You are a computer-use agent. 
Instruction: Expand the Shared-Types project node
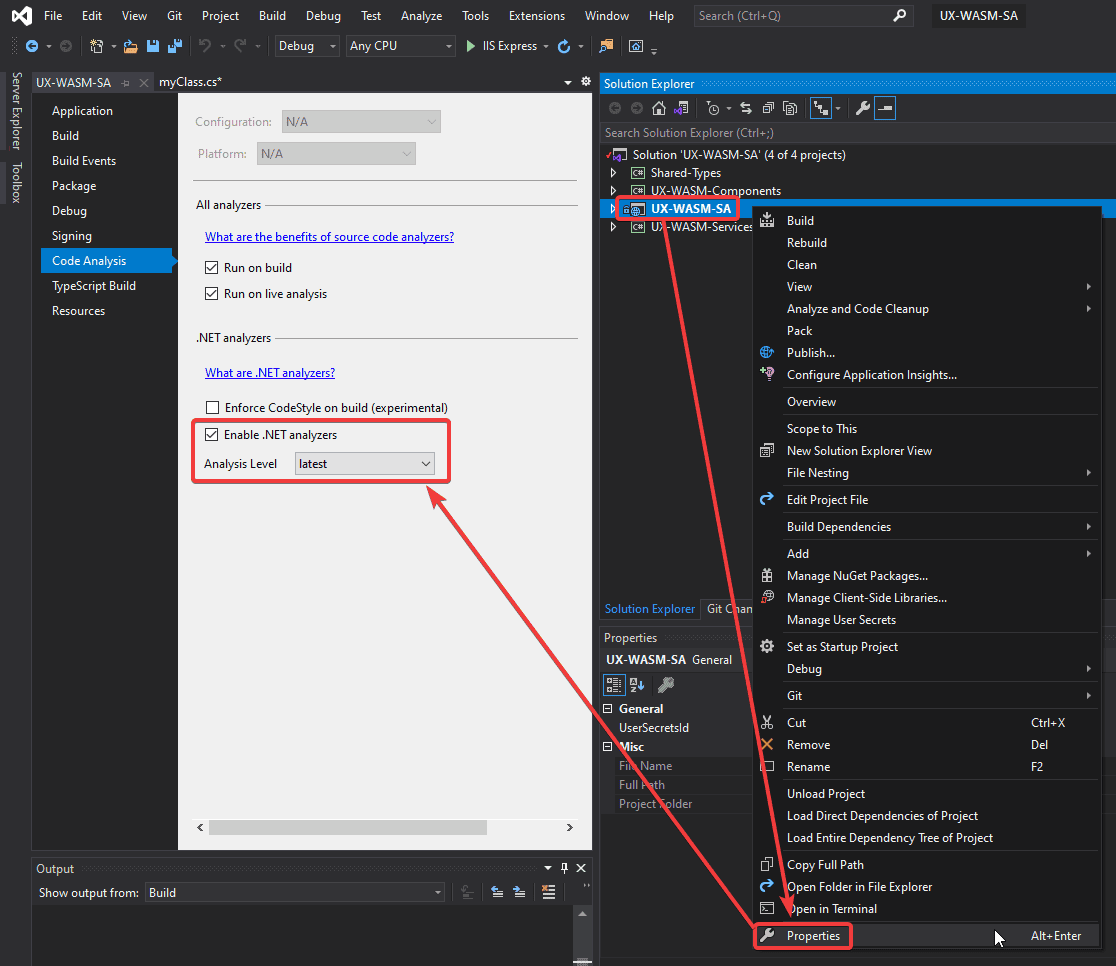click(x=614, y=173)
